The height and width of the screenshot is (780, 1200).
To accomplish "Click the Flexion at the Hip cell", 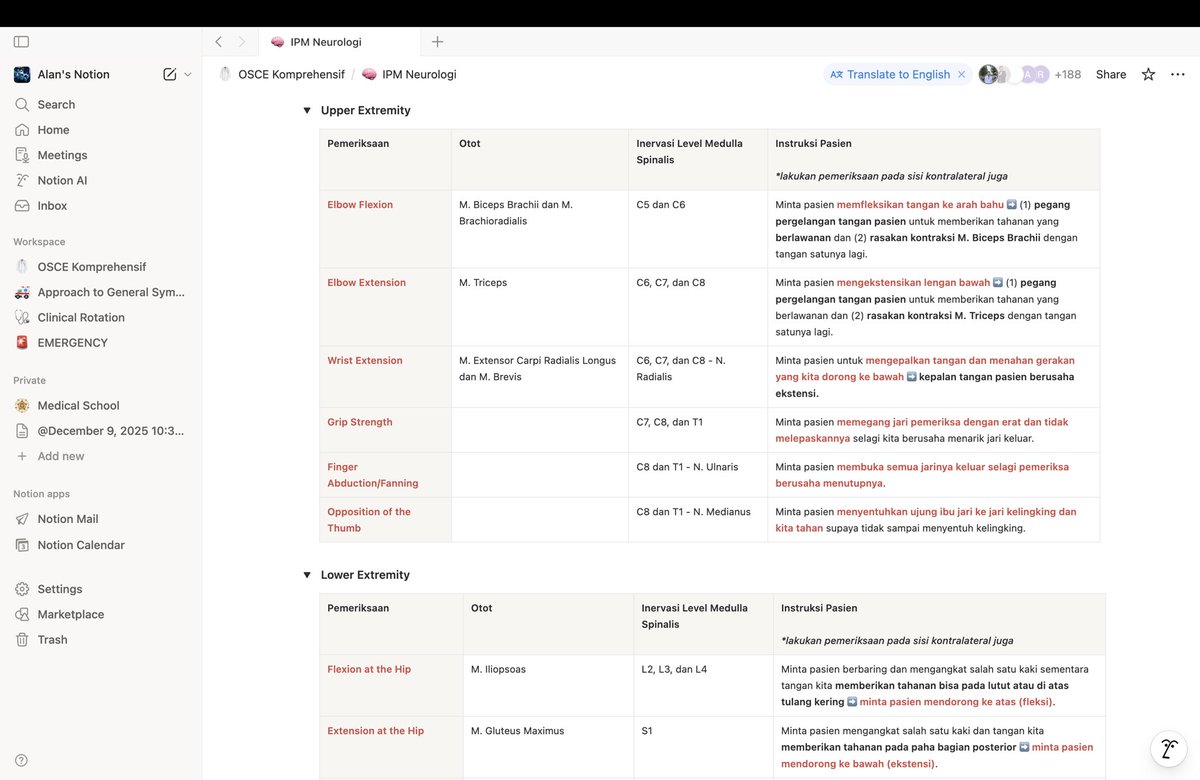I will (x=391, y=686).
